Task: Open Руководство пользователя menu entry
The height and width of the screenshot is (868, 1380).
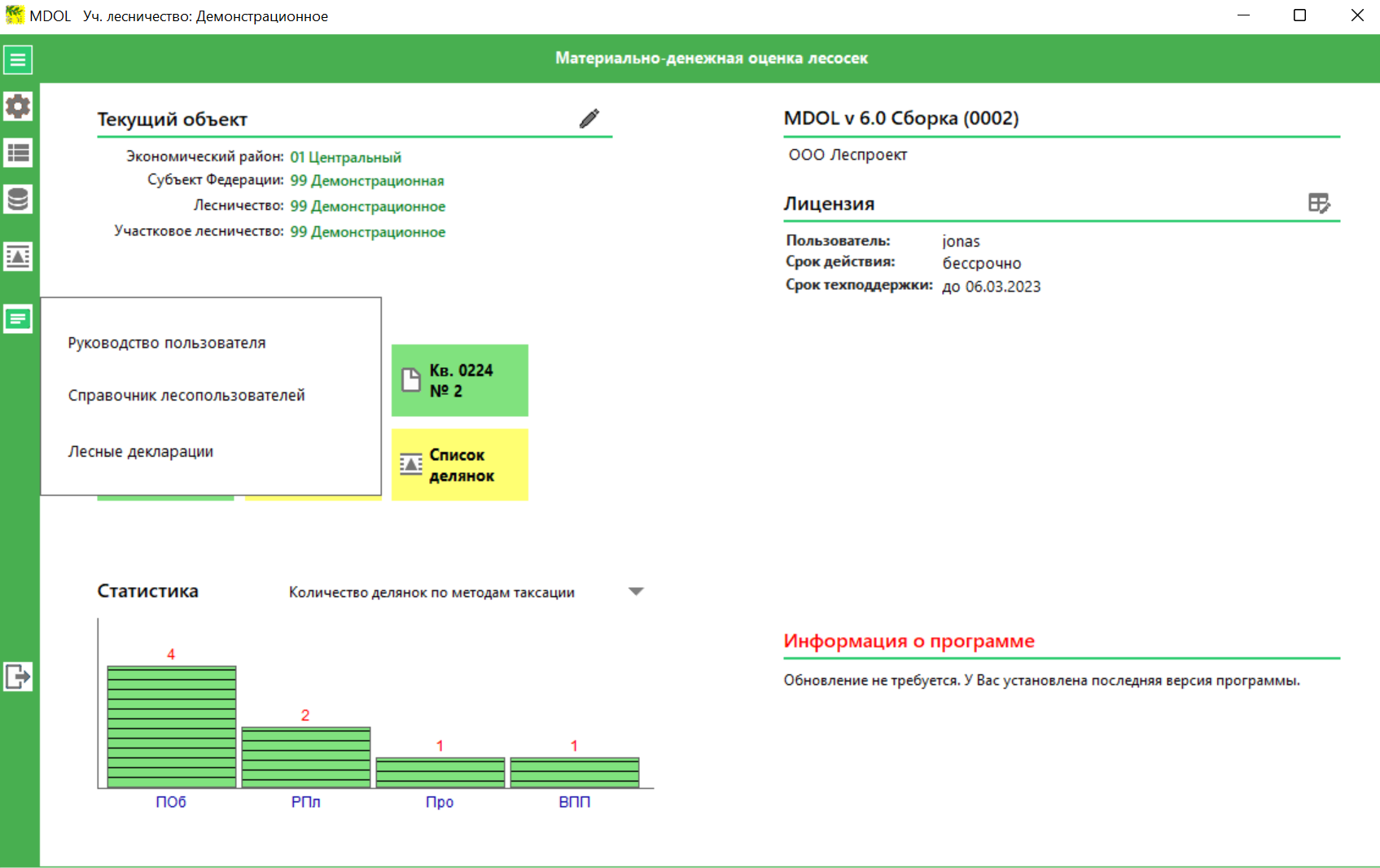Action: tap(167, 343)
